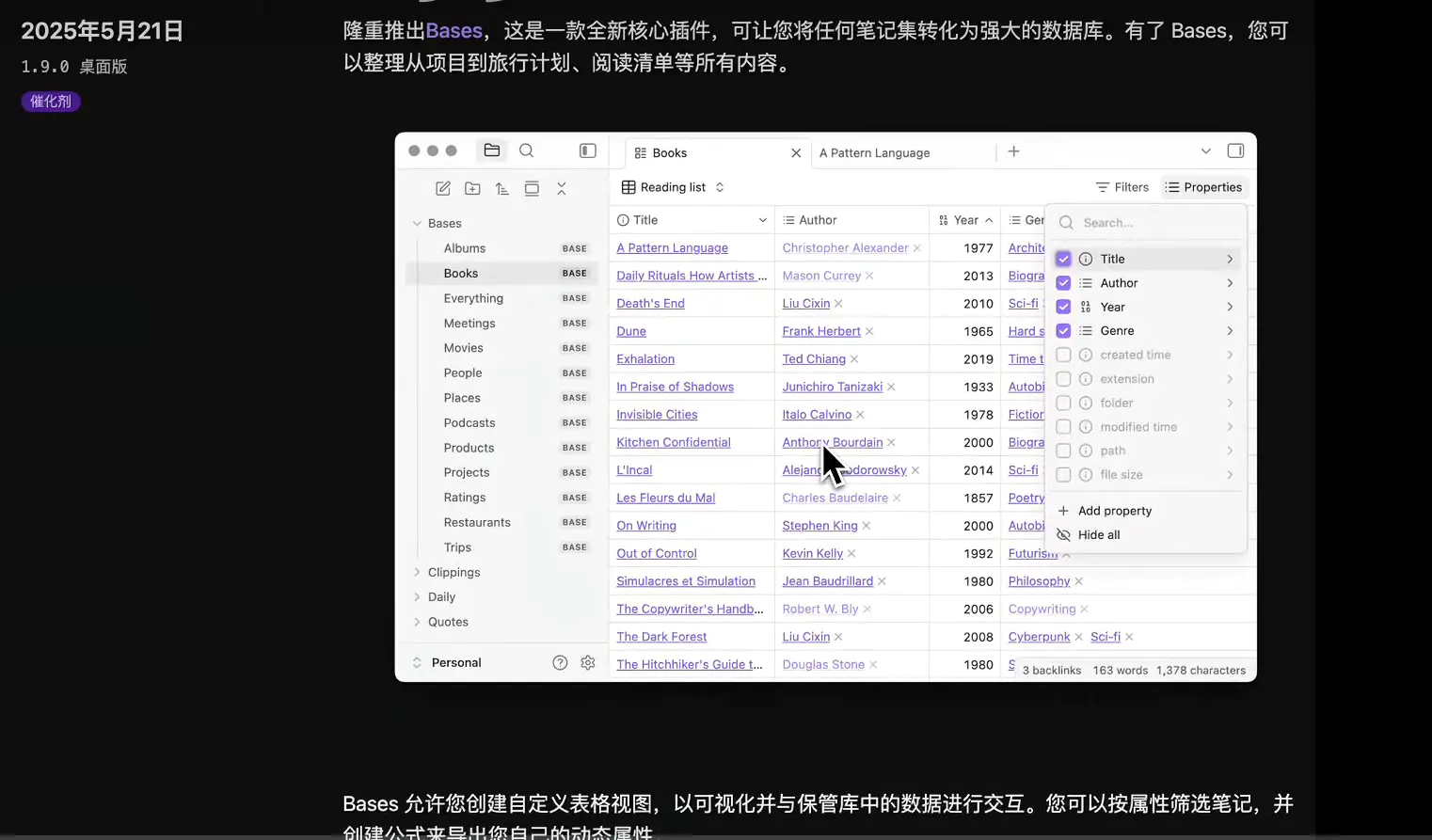Click the sort order icon in sidebar
The height and width of the screenshot is (840, 1432).
point(502,188)
